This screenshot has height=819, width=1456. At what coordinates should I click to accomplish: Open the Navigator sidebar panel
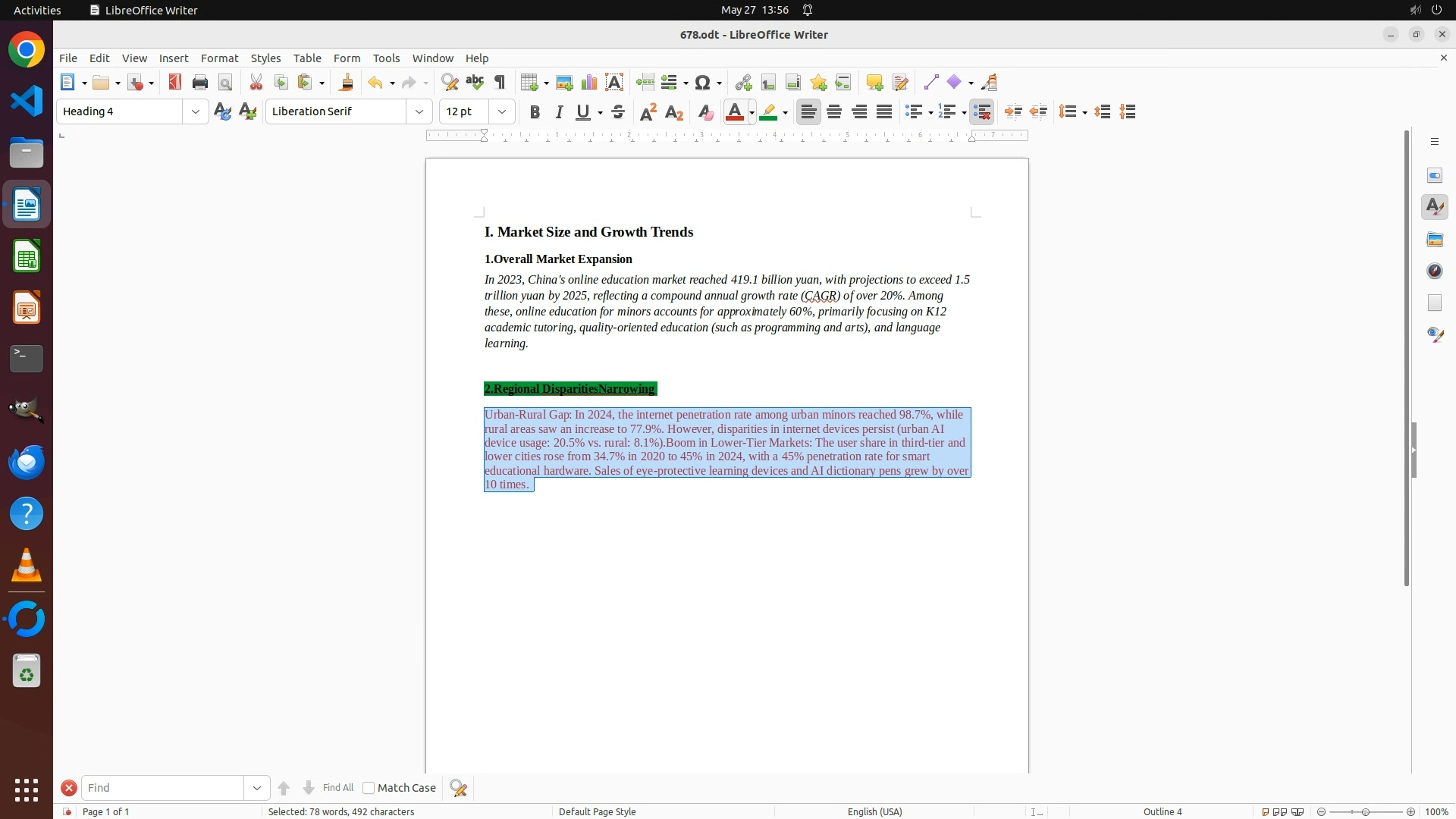(x=1435, y=271)
